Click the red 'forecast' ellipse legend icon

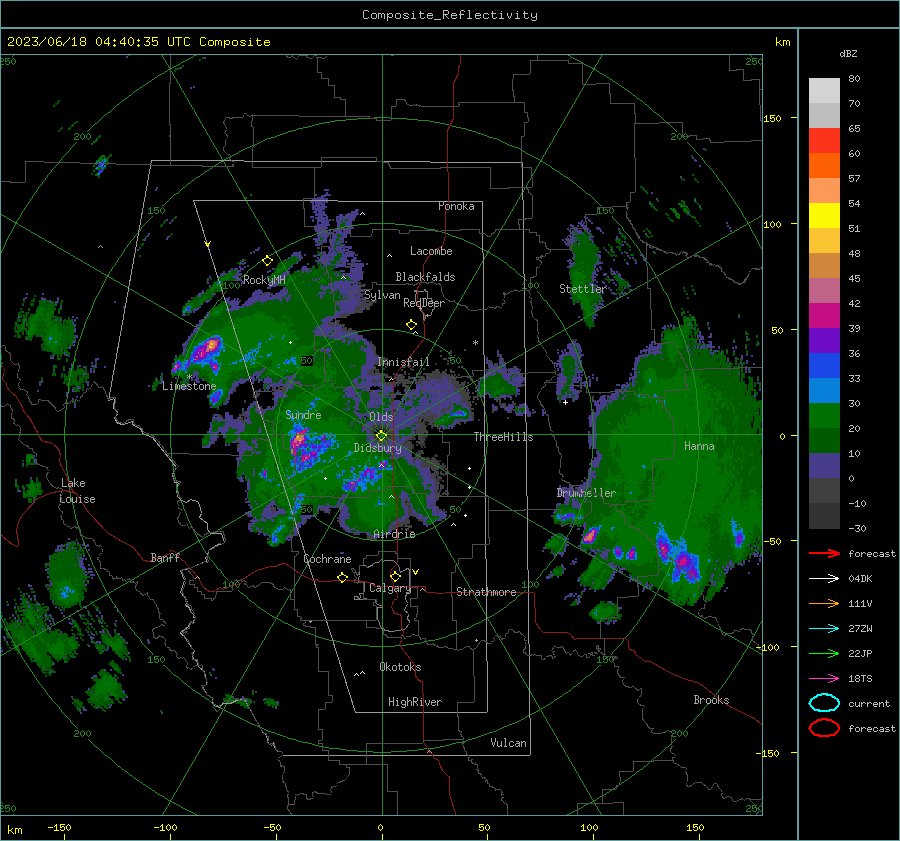pos(824,728)
